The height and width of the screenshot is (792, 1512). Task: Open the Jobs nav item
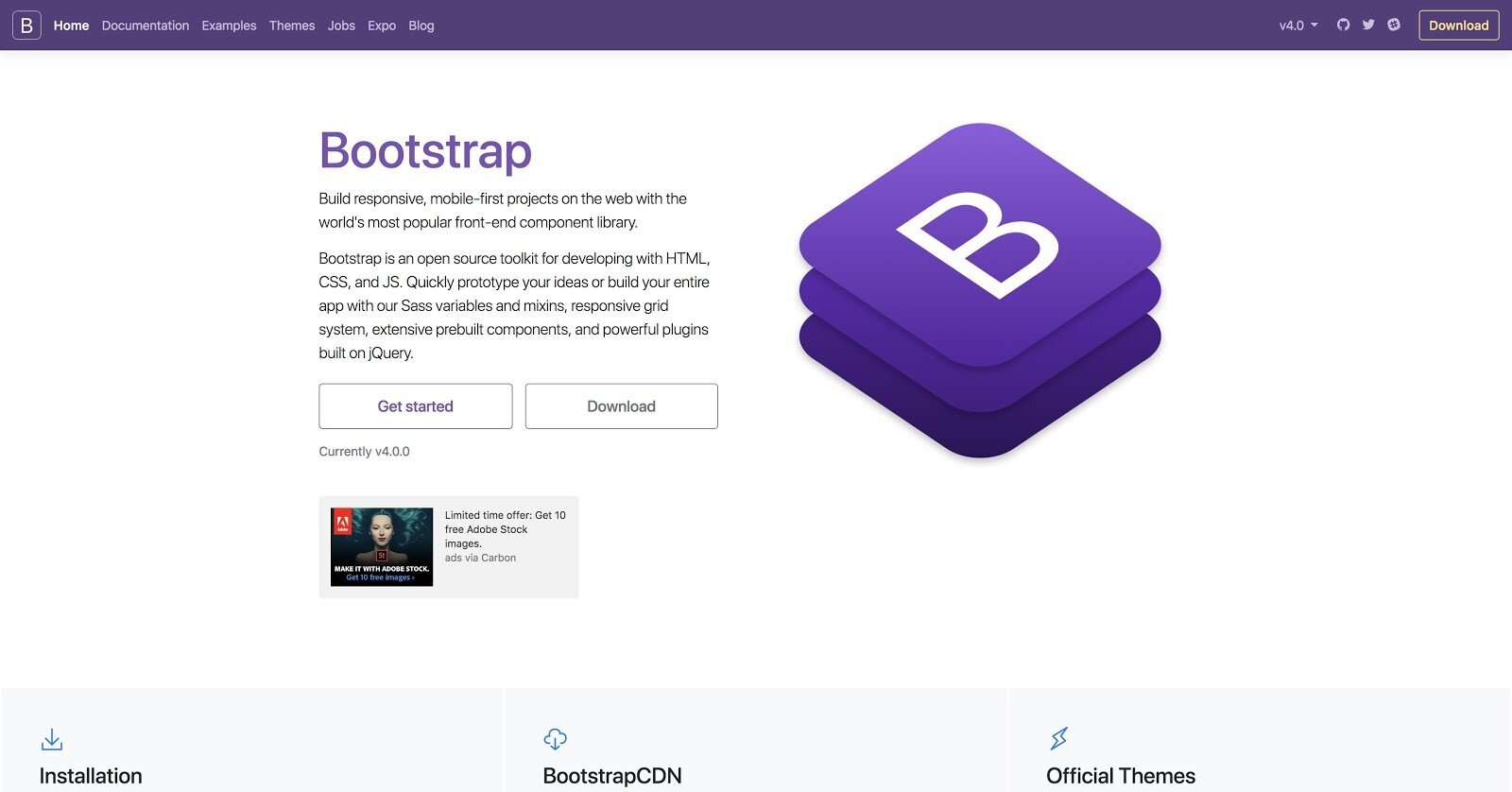pos(341,26)
